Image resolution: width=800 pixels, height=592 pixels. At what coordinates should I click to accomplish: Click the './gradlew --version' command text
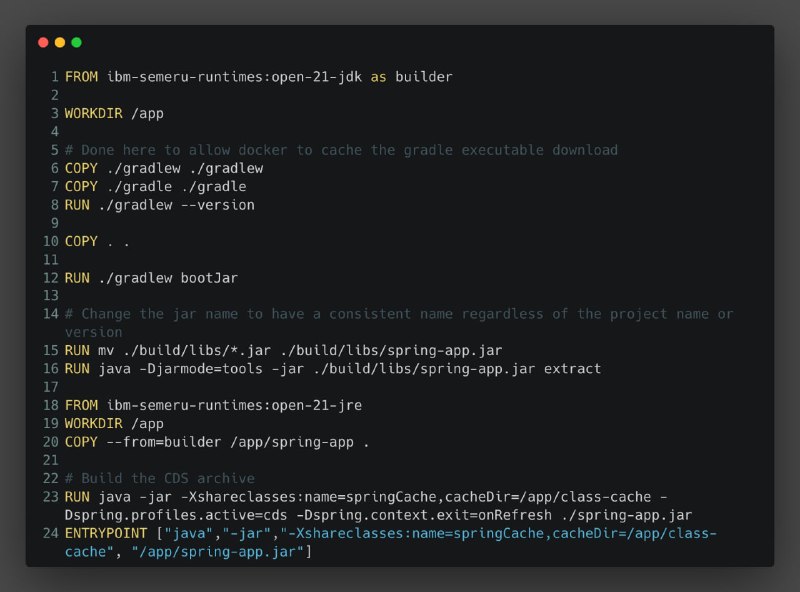point(177,205)
